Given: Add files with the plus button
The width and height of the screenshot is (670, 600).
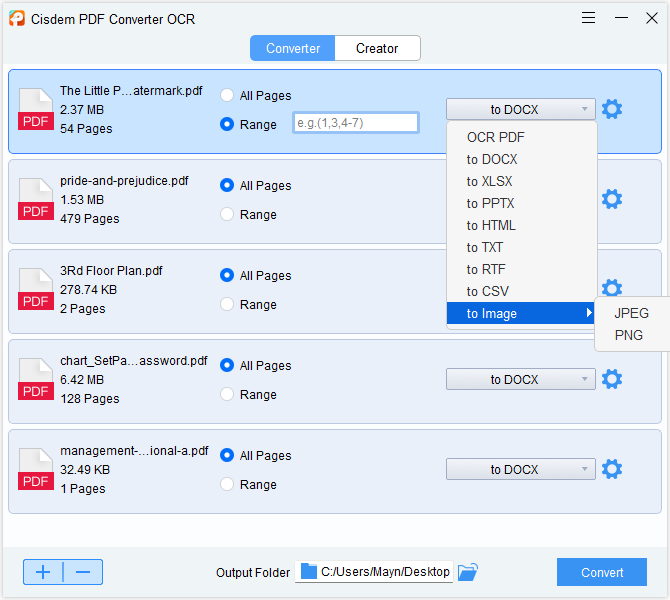Looking at the screenshot, I should (43, 572).
